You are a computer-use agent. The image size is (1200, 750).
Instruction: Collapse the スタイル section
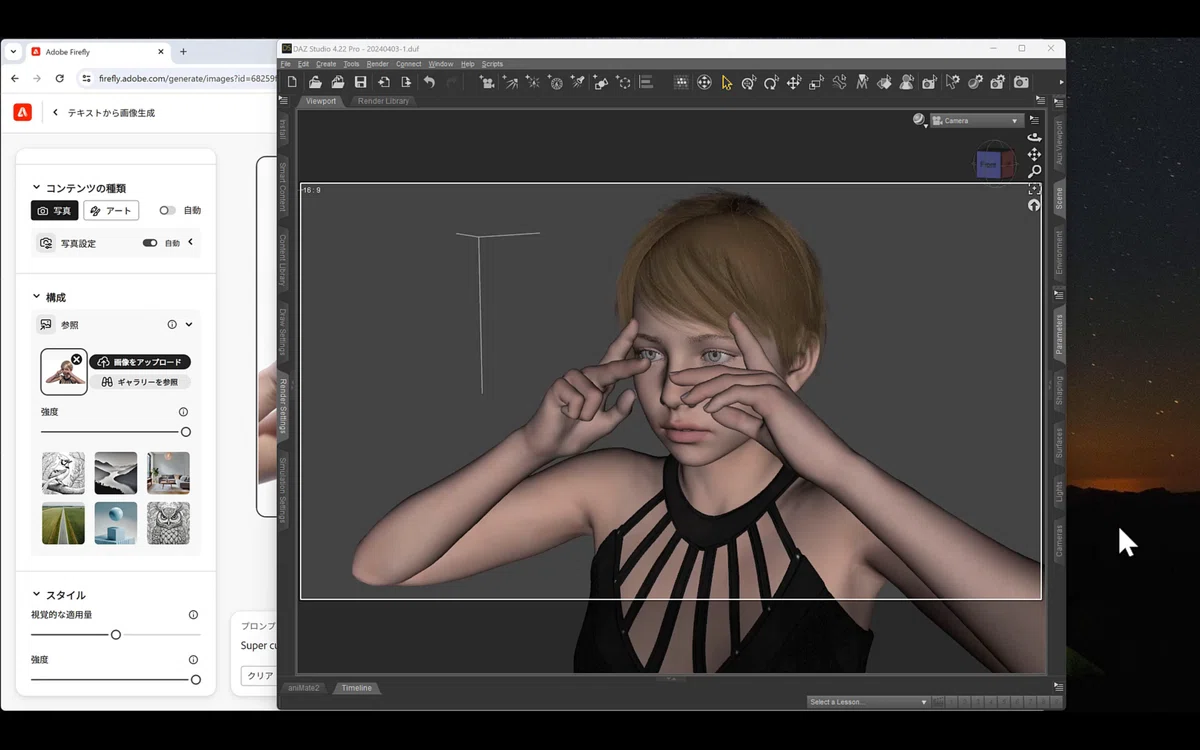point(37,595)
